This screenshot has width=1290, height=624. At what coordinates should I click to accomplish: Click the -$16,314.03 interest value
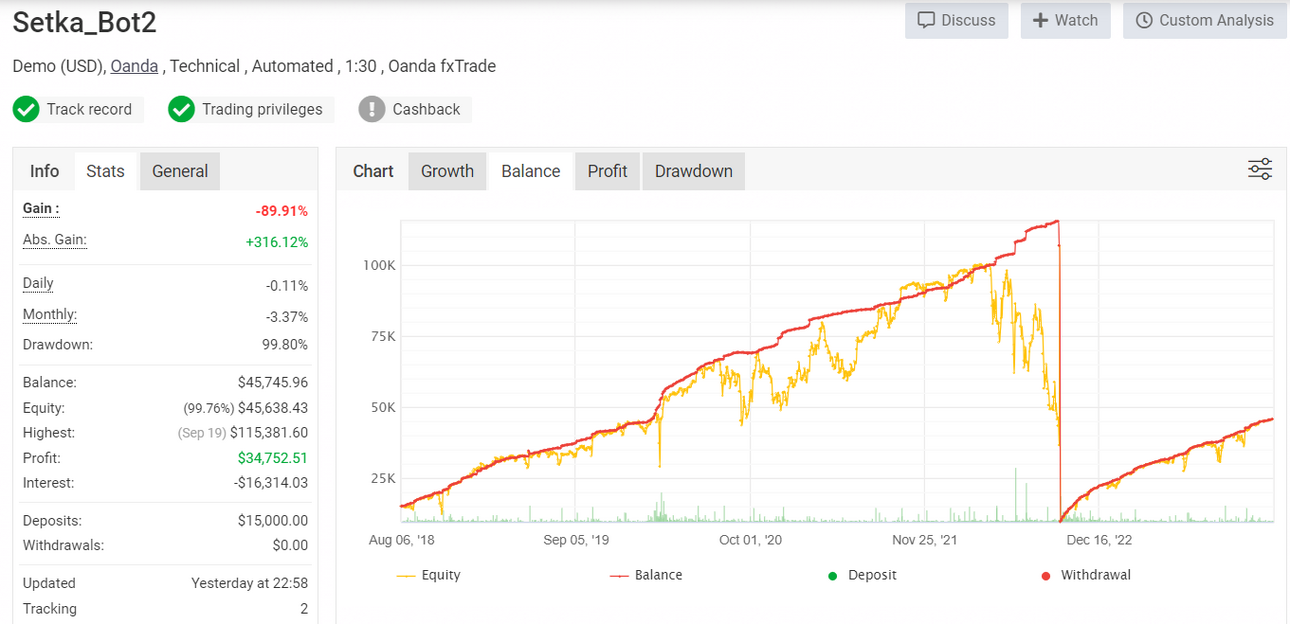point(270,483)
